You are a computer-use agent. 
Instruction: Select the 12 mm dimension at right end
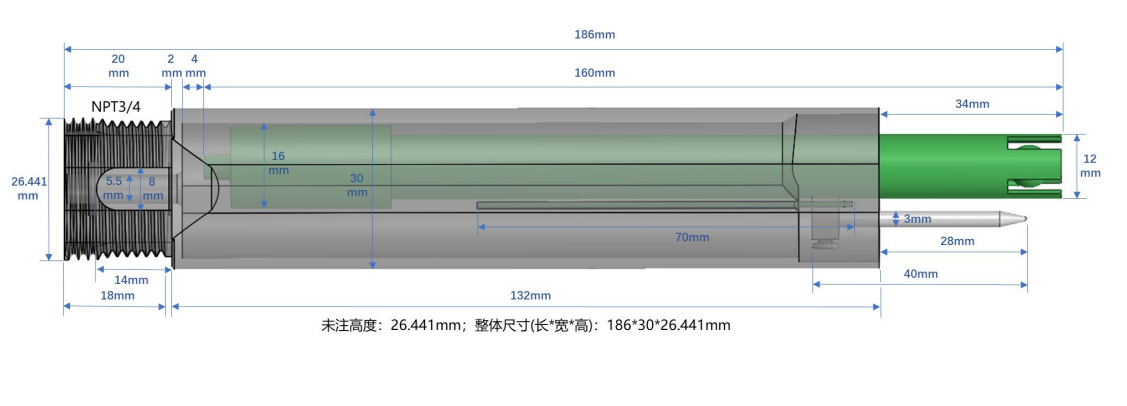1090,166
